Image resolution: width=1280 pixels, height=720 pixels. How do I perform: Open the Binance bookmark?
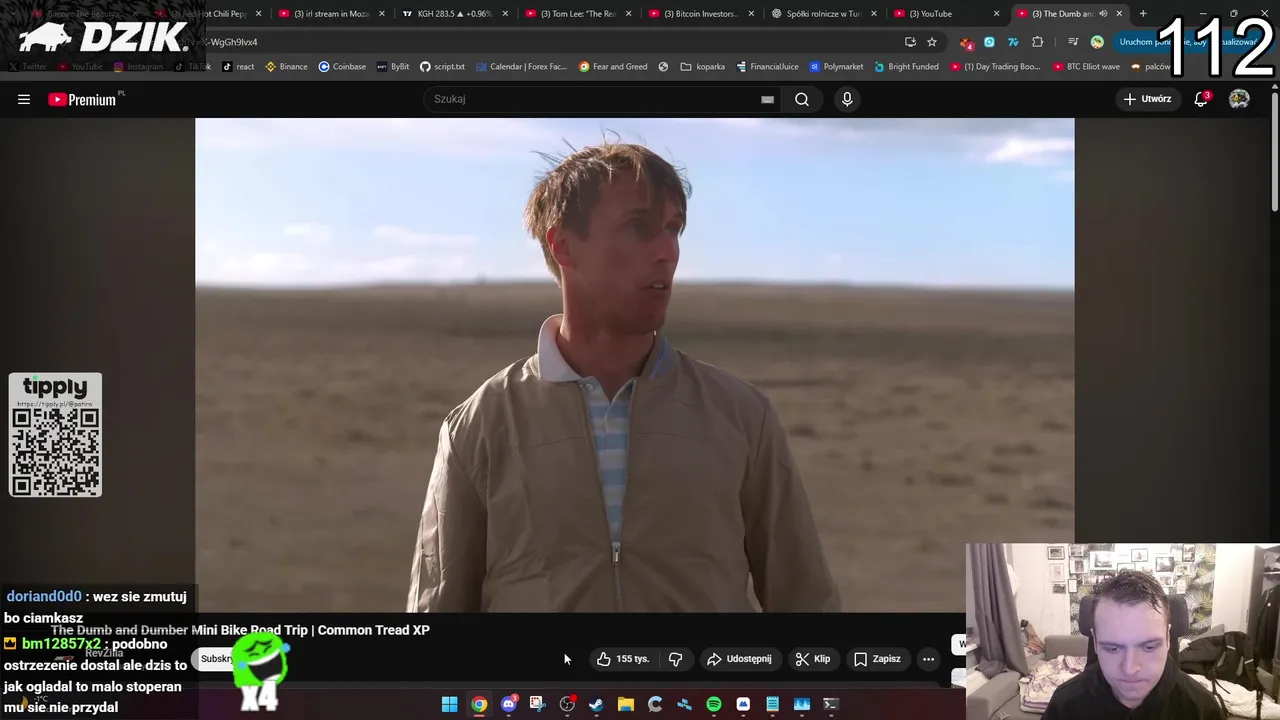(286, 67)
